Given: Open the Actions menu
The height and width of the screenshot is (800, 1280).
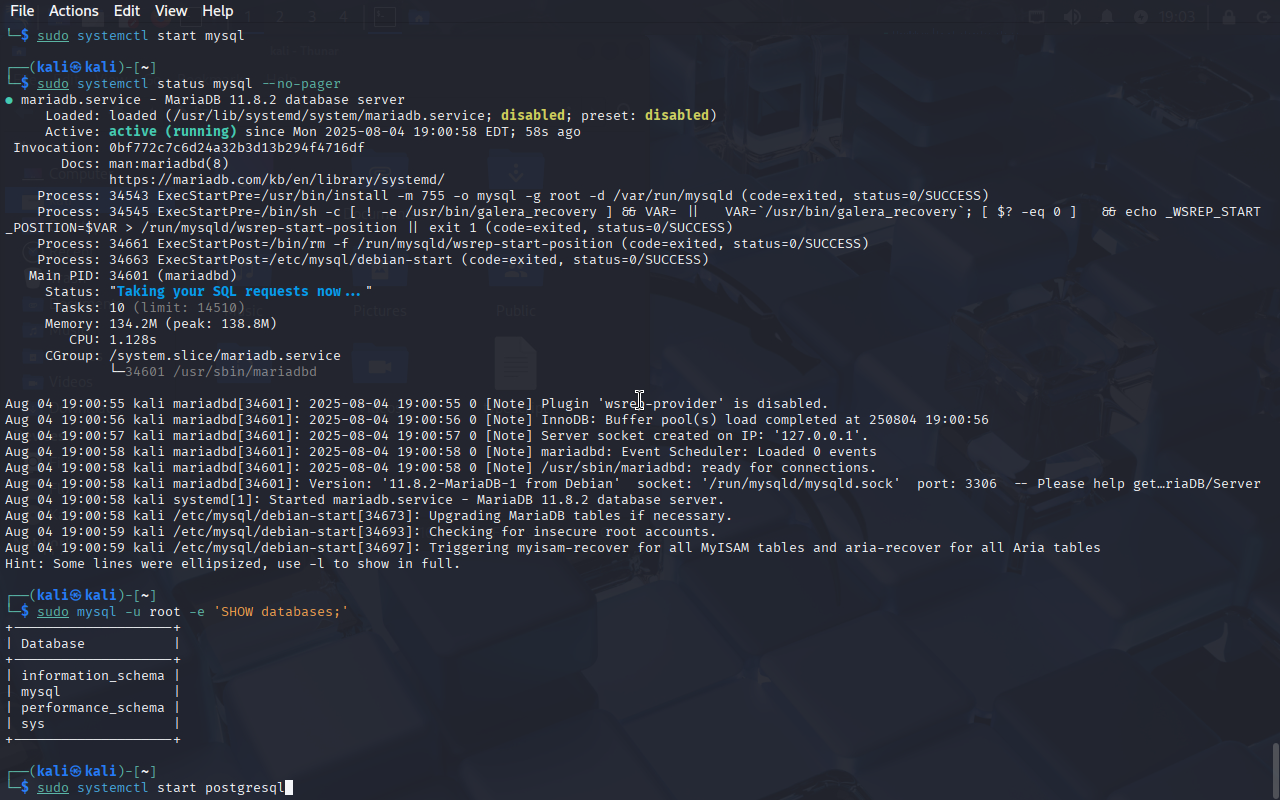Looking at the screenshot, I should [x=74, y=11].
